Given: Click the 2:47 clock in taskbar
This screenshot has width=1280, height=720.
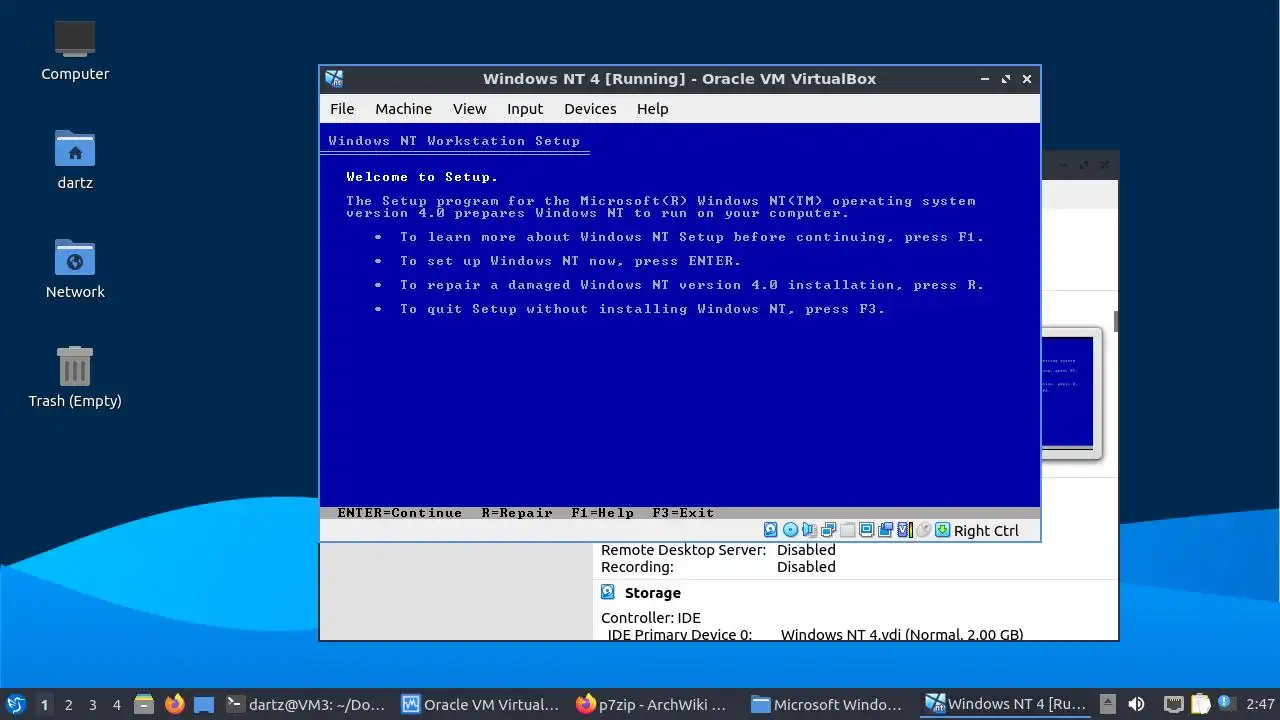Looking at the screenshot, I should [x=1260, y=704].
